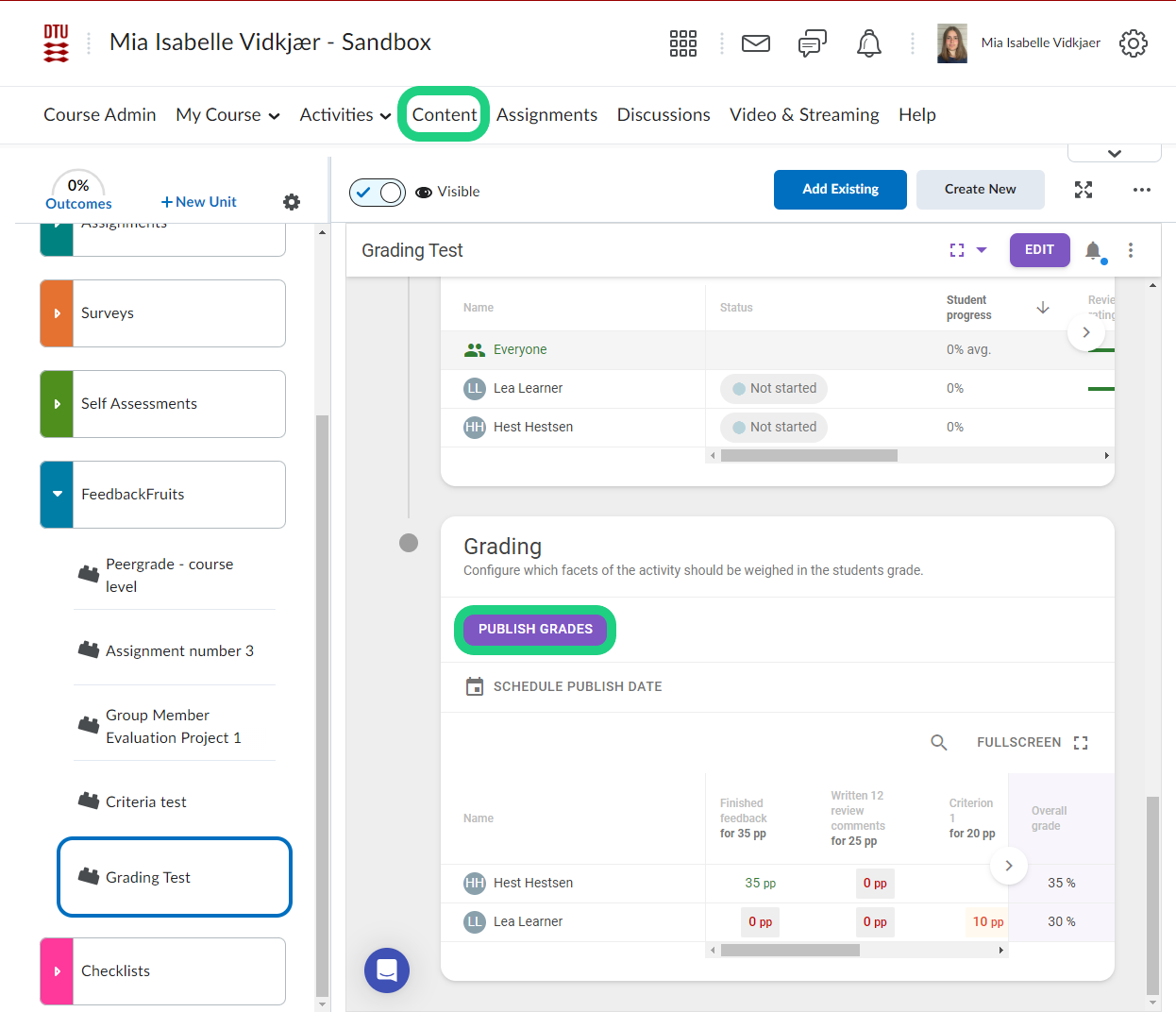Expand the Surveys unit

[58, 313]
